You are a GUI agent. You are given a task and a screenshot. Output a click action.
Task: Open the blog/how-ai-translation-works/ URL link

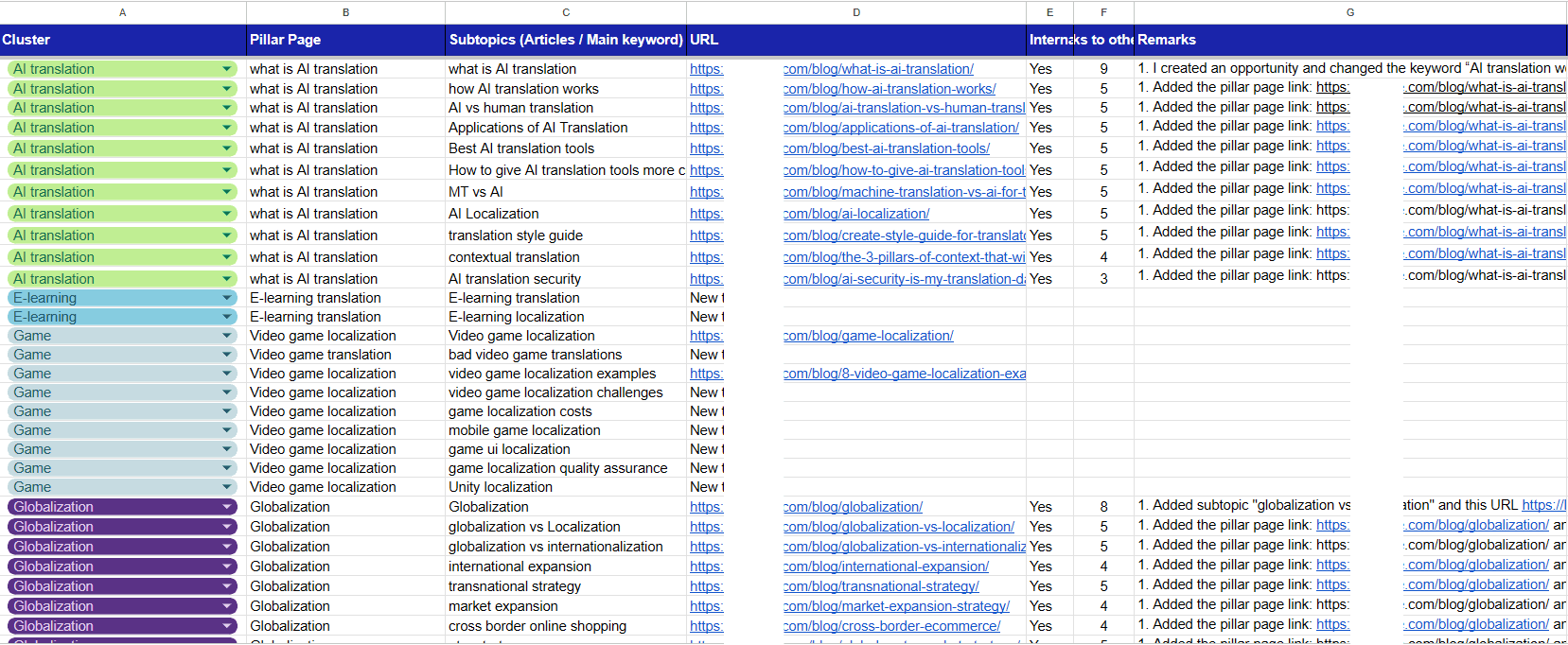pos(890,89)
